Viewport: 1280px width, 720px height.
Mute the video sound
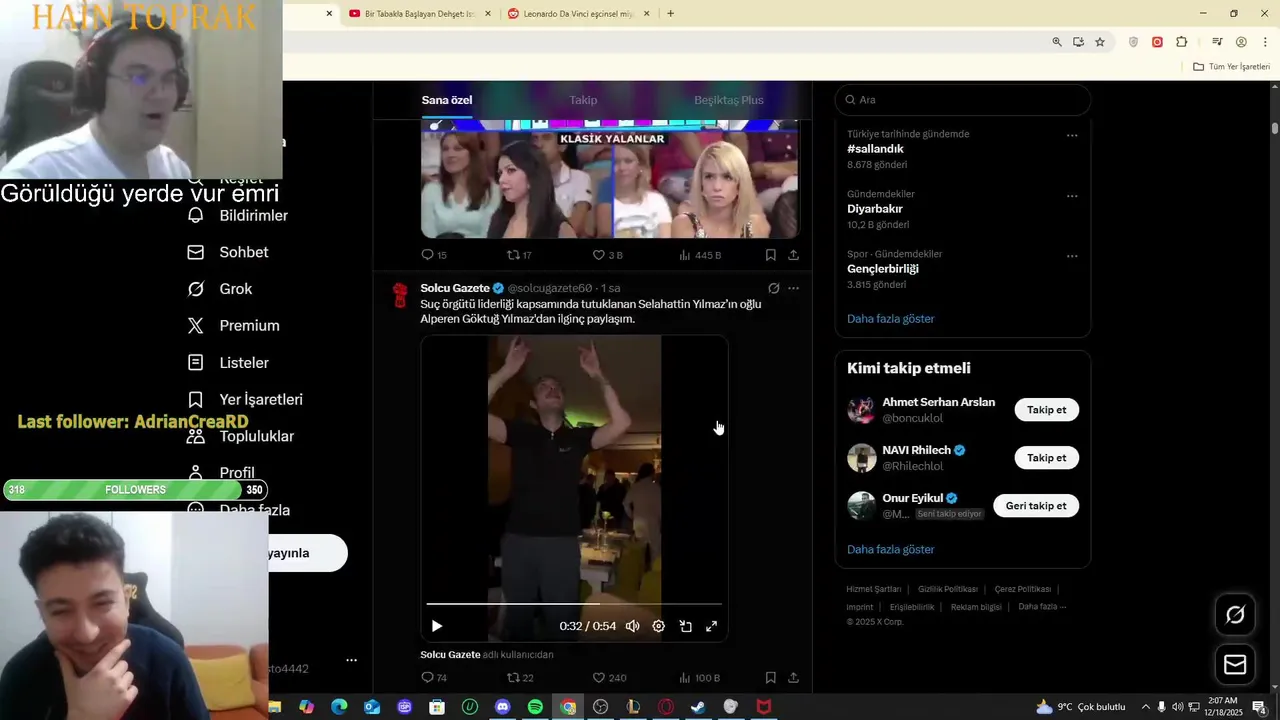coord(632,626)
